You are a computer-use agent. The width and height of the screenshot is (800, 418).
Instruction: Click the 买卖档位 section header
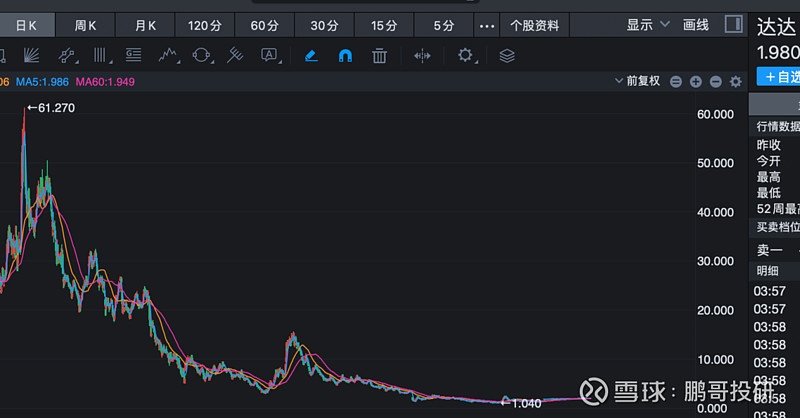[x=778, y=227]
